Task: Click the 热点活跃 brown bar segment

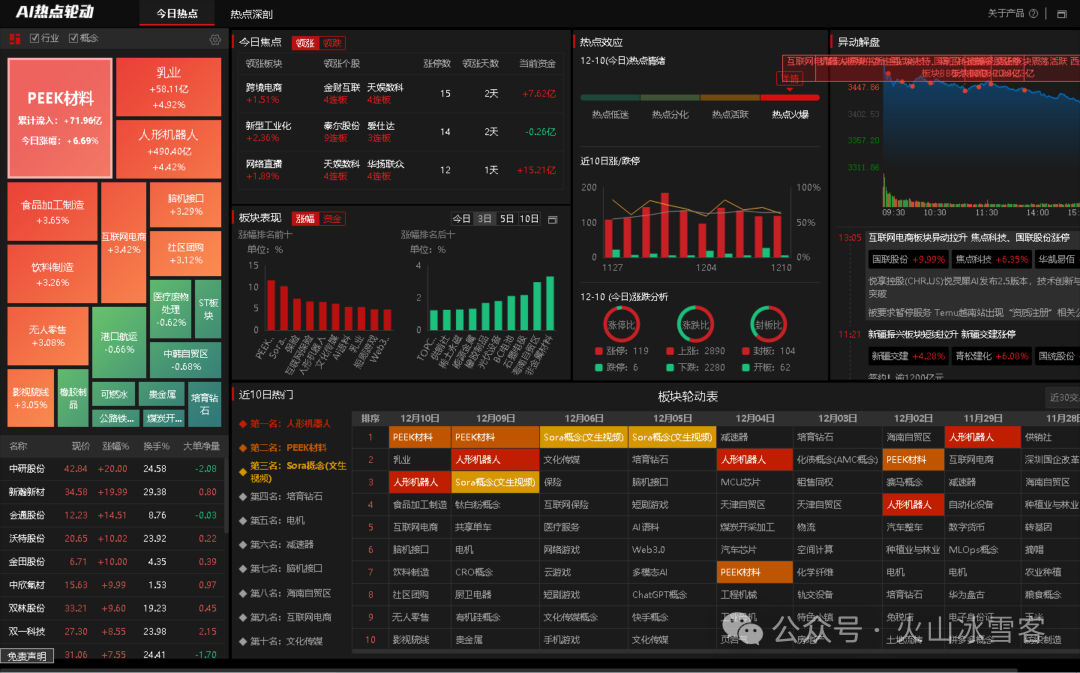Action: coord(730,98)
